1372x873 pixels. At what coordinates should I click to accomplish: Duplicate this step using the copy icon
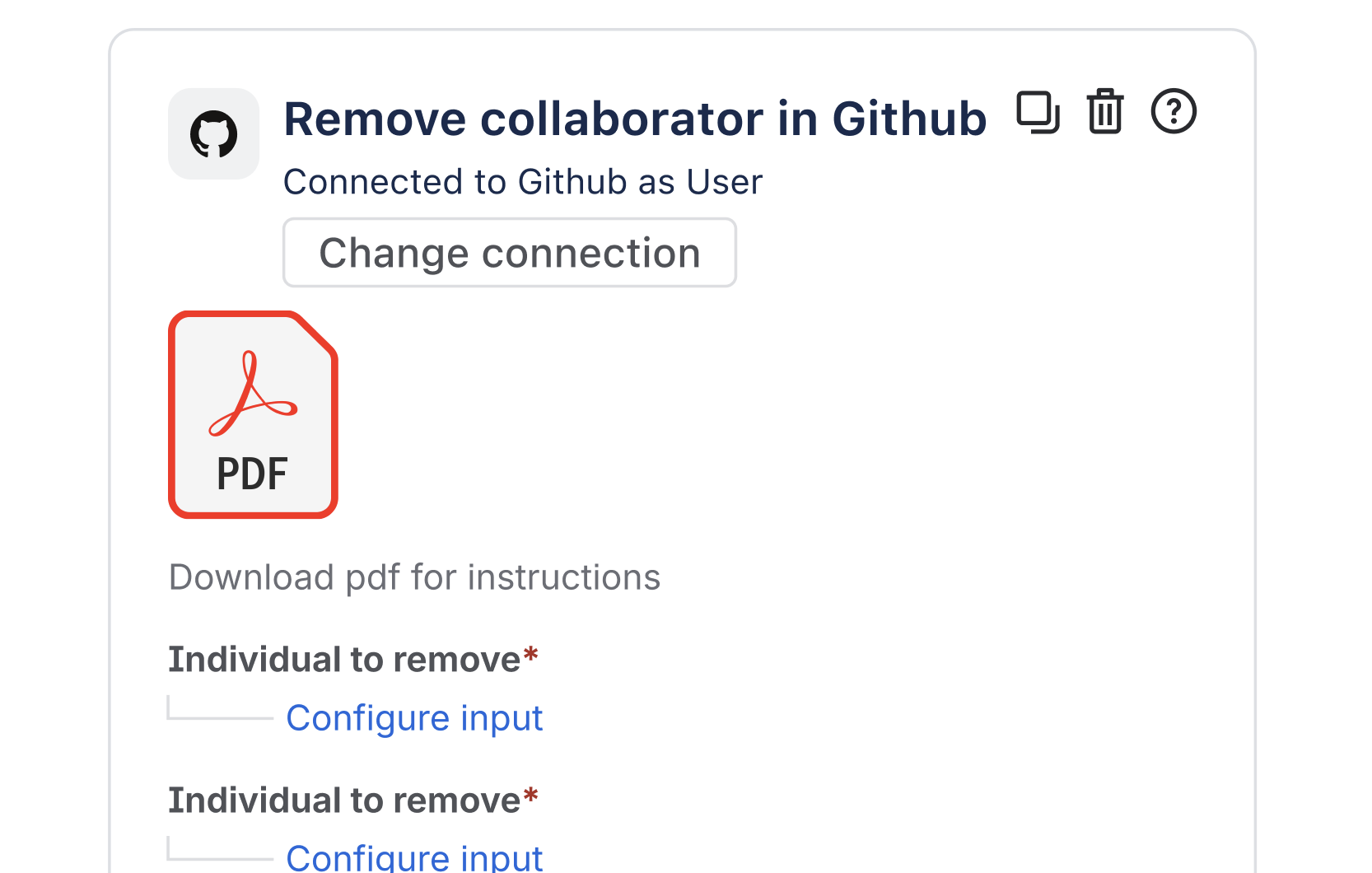[x=1038, y=112]
